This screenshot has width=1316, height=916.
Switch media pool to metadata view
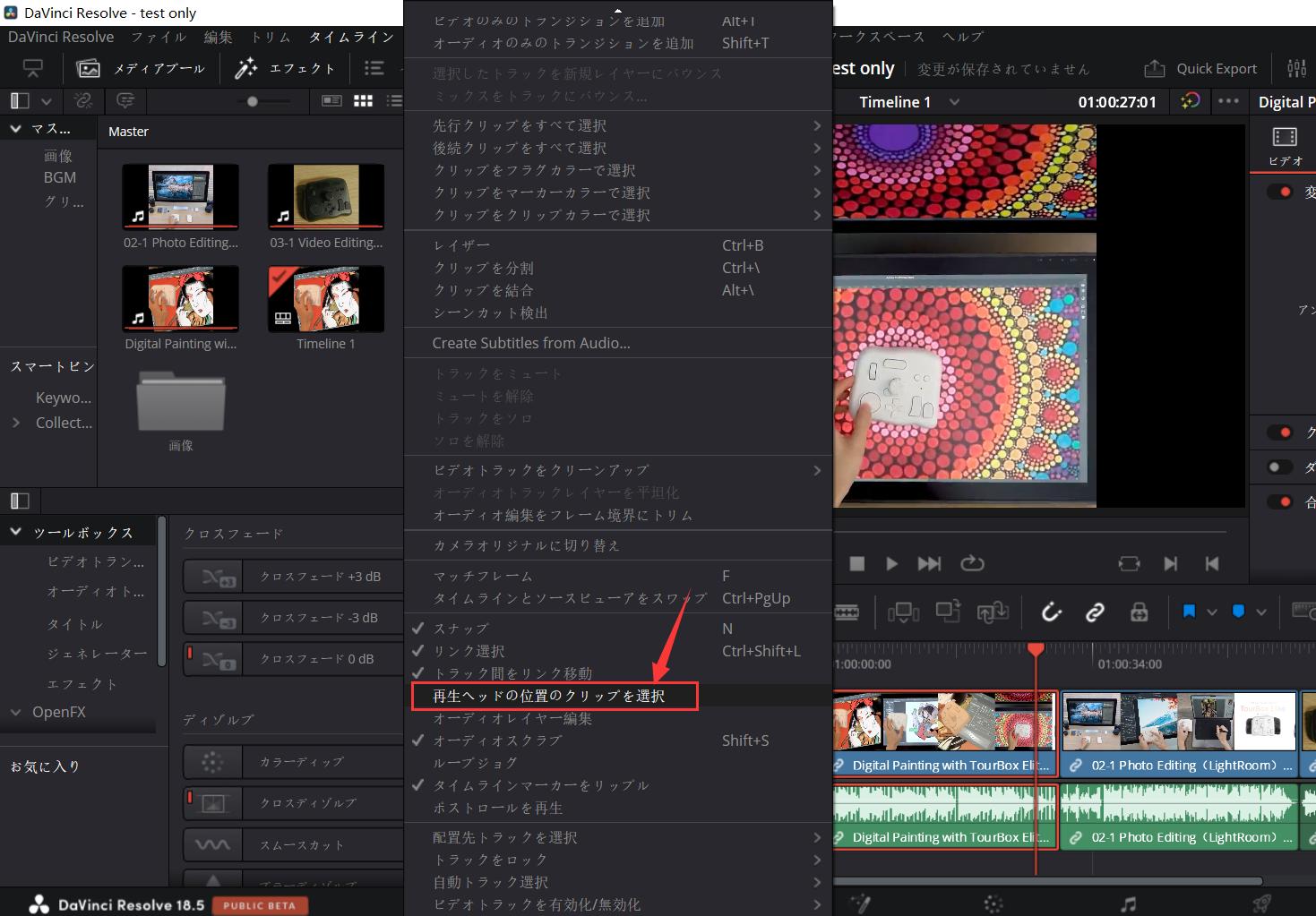coord(331,101)
